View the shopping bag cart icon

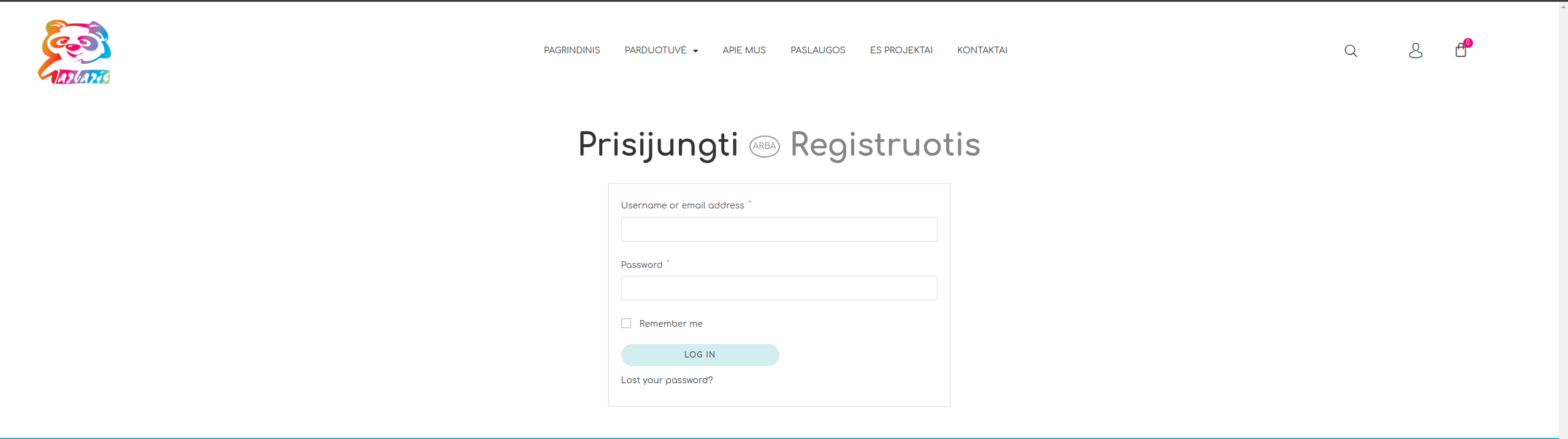coord(1461,50)
